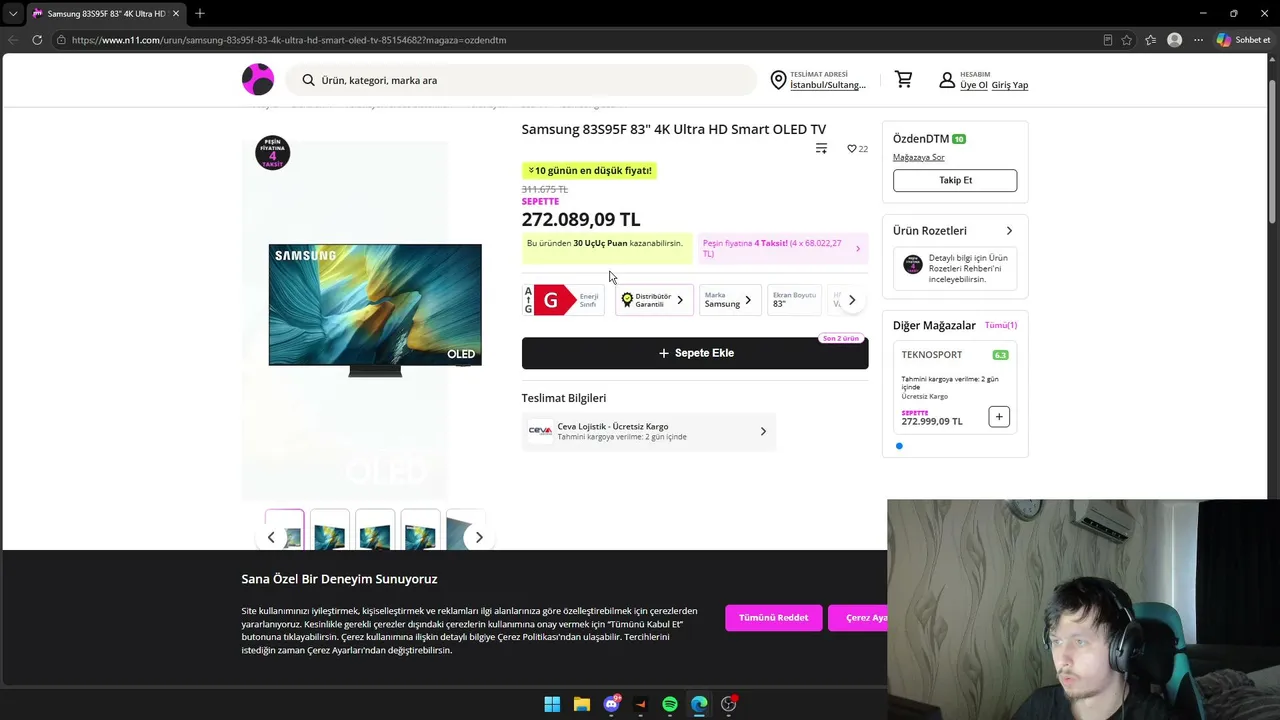Click the product title Samsung 83S95F 83" 4K
The width and height of the screenshot is (1280, 720).
[x=674, y=129]
